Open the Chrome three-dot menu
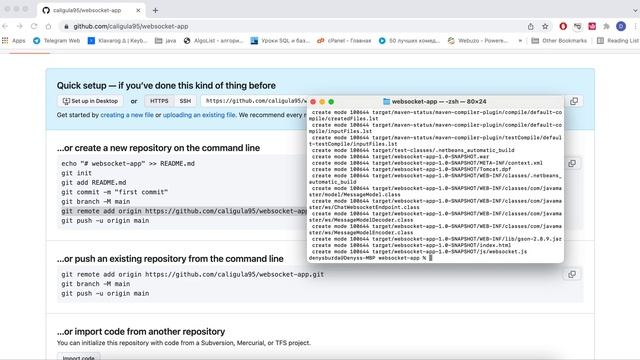The width and height of the screenshot is (640, 360). [636, 26]
